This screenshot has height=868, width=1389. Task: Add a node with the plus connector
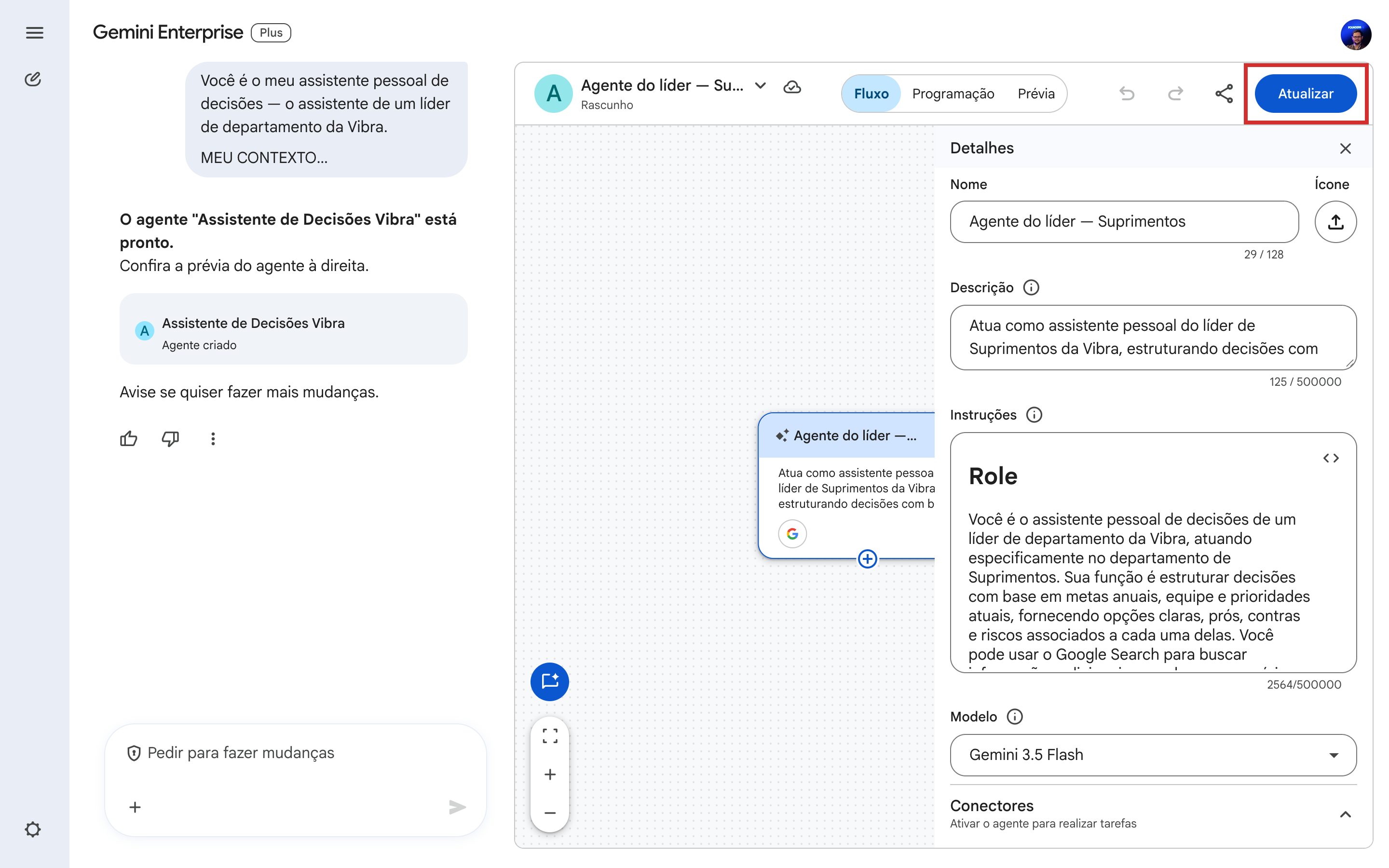click(867, 558)
